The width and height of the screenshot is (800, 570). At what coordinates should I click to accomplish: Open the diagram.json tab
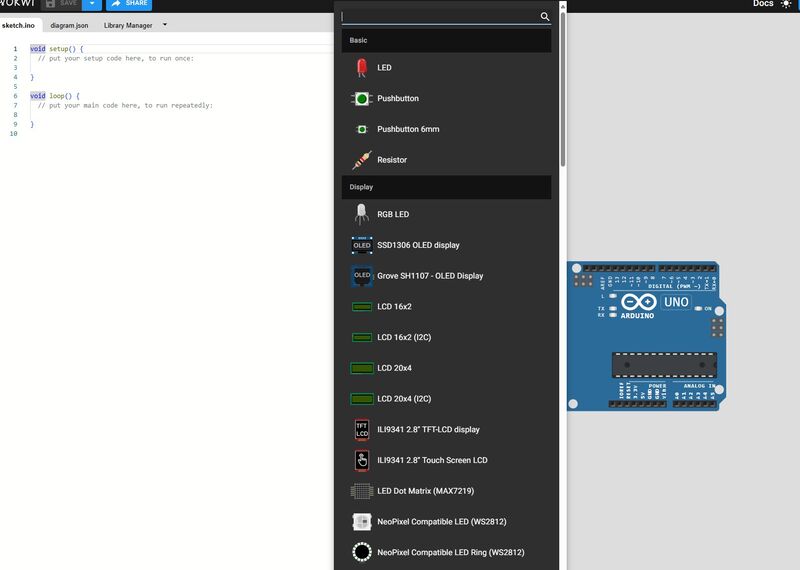click(69, 25)
